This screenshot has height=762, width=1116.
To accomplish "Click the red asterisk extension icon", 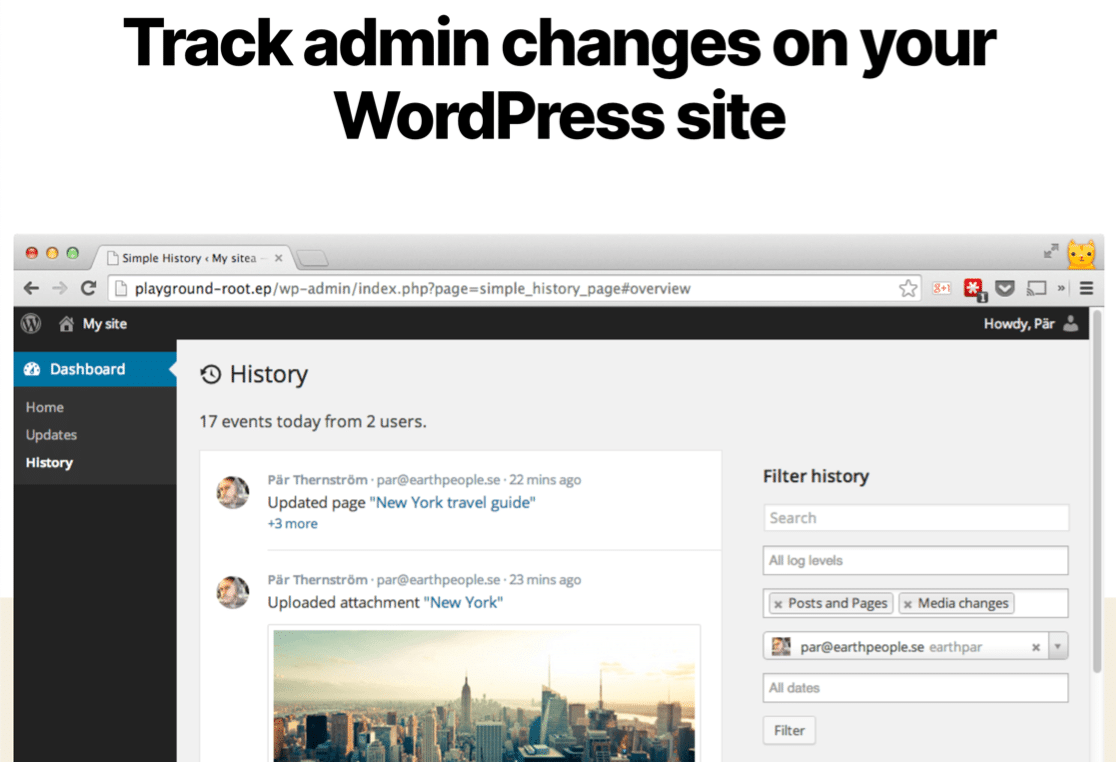I will coord(974,289).
